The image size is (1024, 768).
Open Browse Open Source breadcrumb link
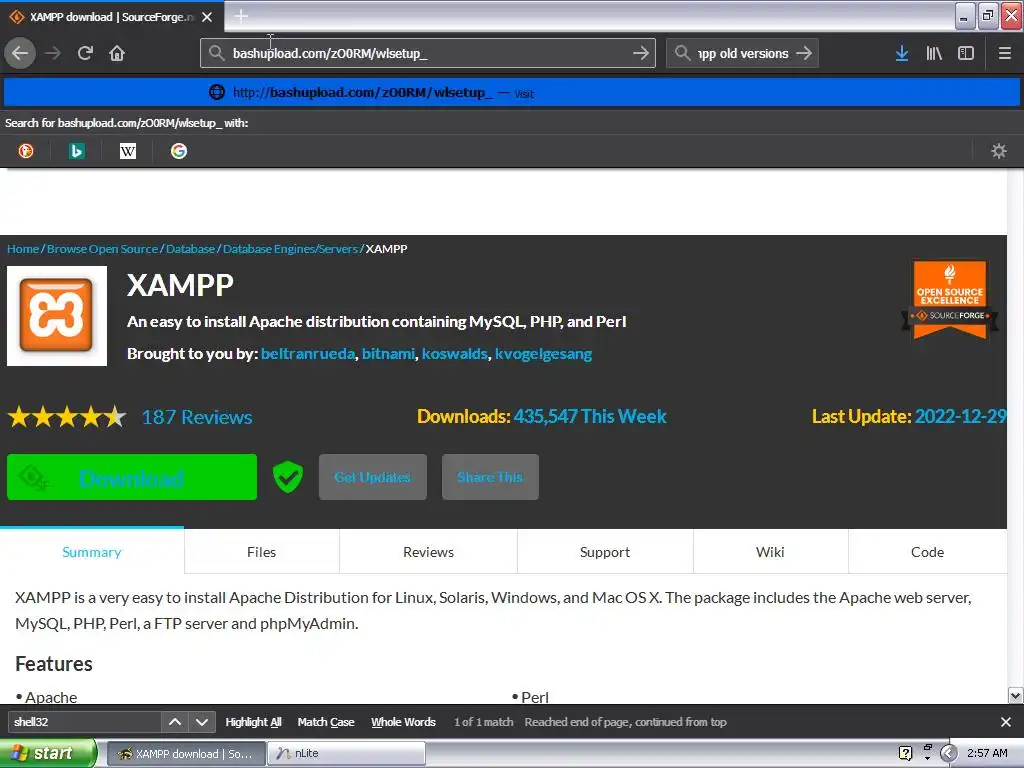coord(103,248)
